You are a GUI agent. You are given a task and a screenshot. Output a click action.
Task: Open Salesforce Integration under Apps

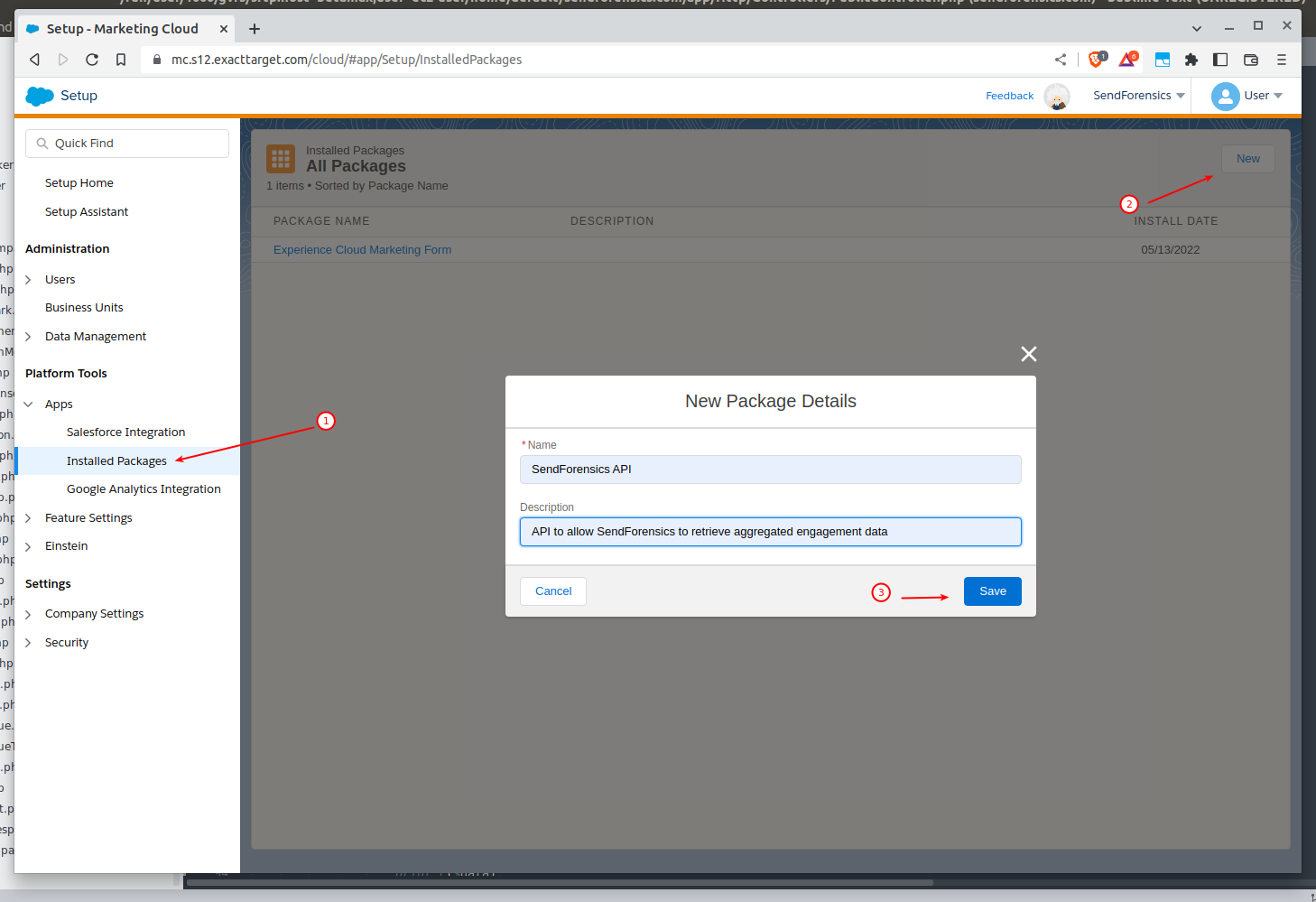125,432
